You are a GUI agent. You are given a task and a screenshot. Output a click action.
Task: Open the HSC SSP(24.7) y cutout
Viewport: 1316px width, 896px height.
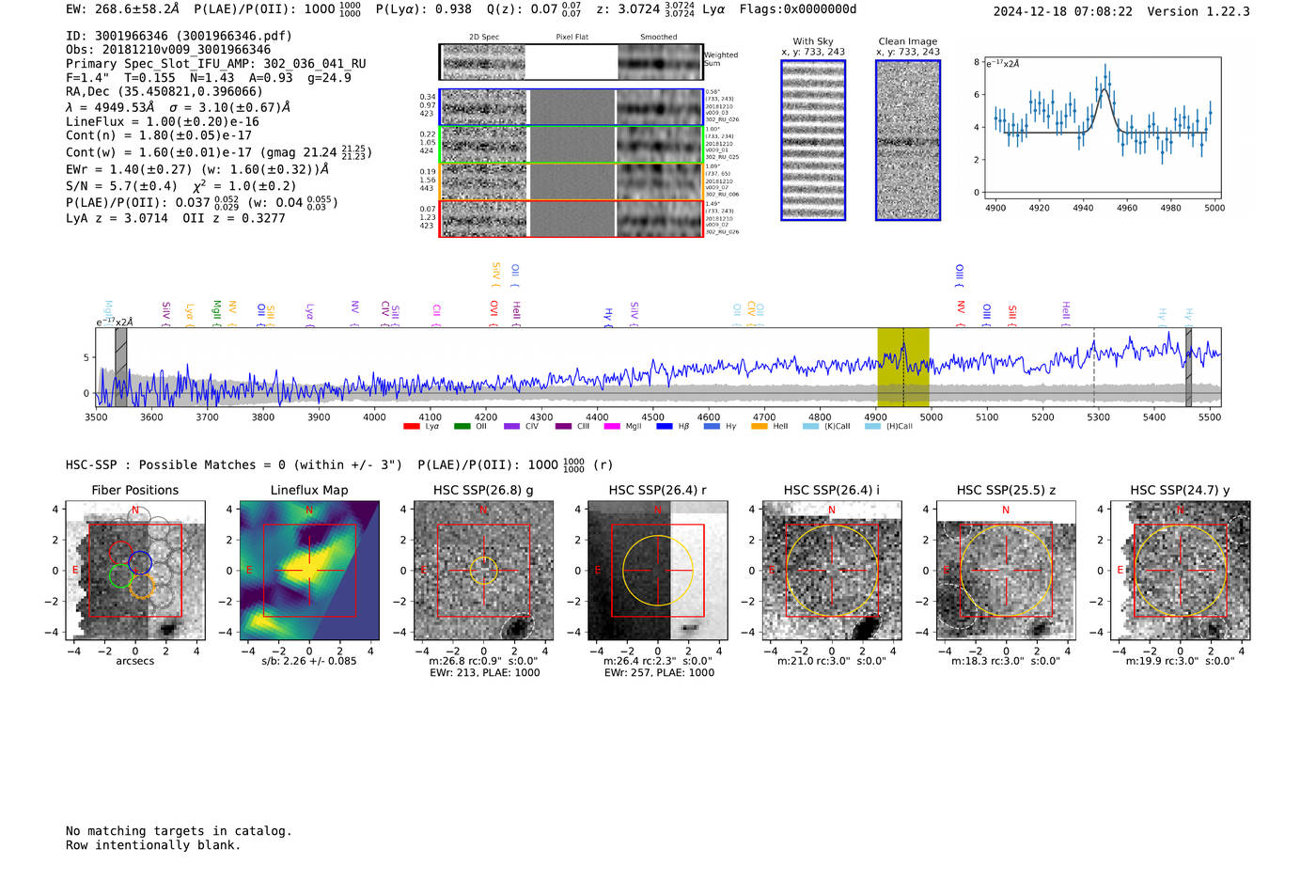tap(1181, 571)
